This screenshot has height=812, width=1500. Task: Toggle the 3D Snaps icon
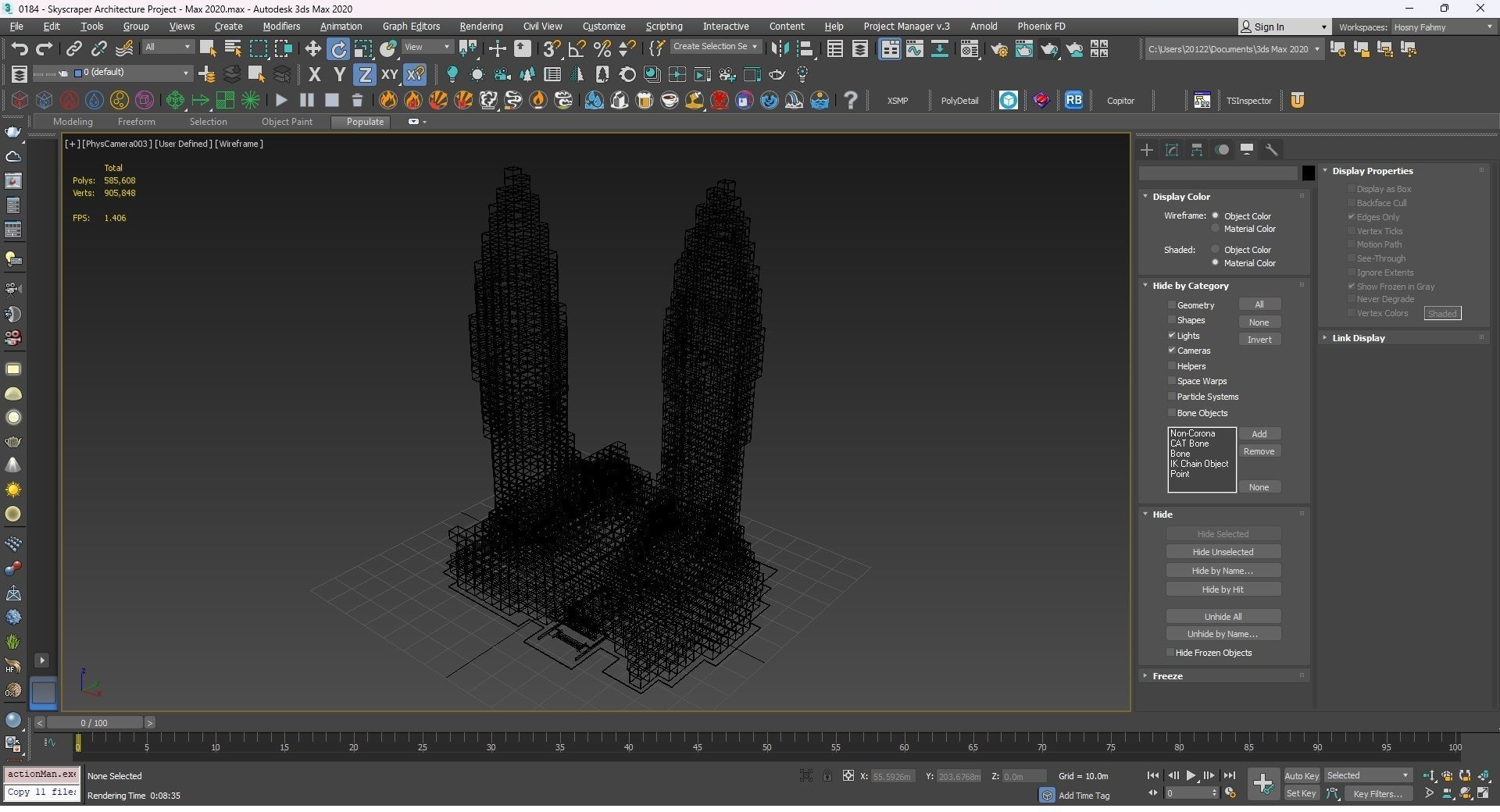click(552, 49)
